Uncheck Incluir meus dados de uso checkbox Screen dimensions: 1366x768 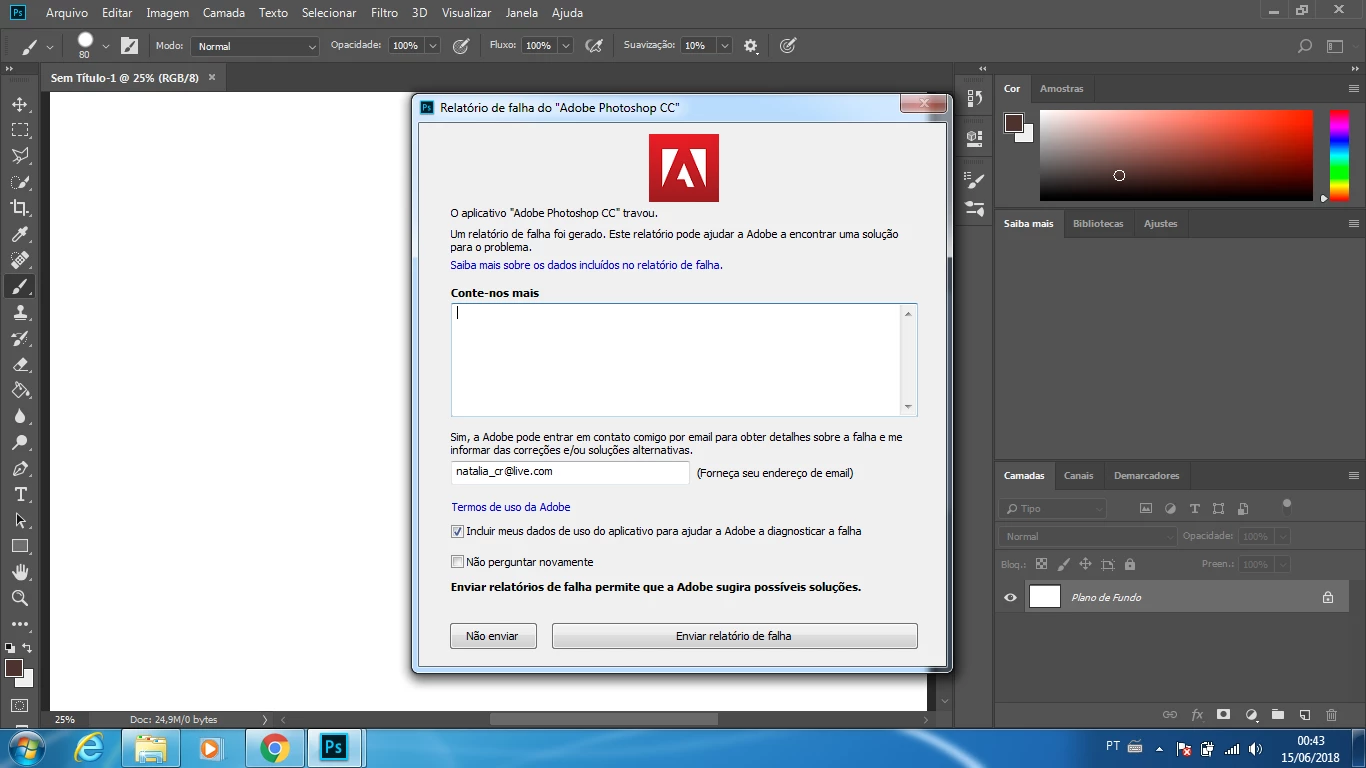pos(457,532)
